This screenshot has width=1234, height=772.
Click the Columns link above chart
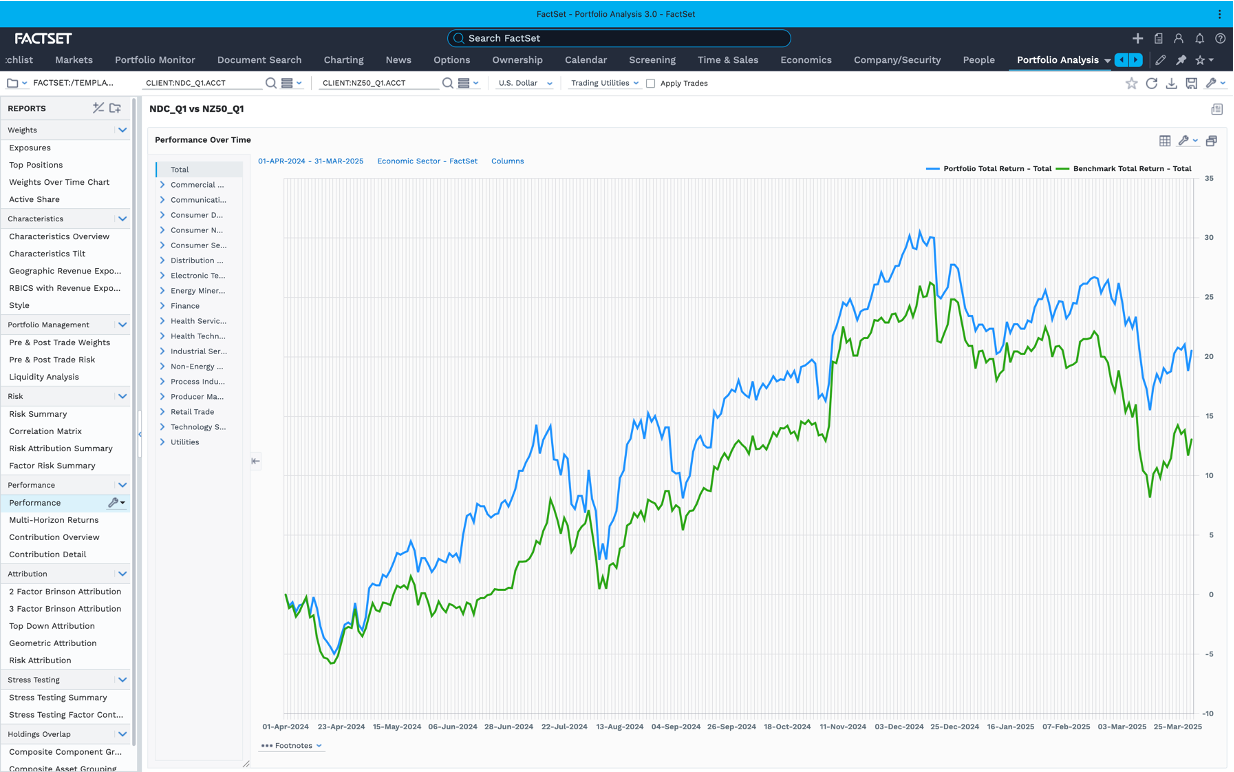click(x=507, y=161)
